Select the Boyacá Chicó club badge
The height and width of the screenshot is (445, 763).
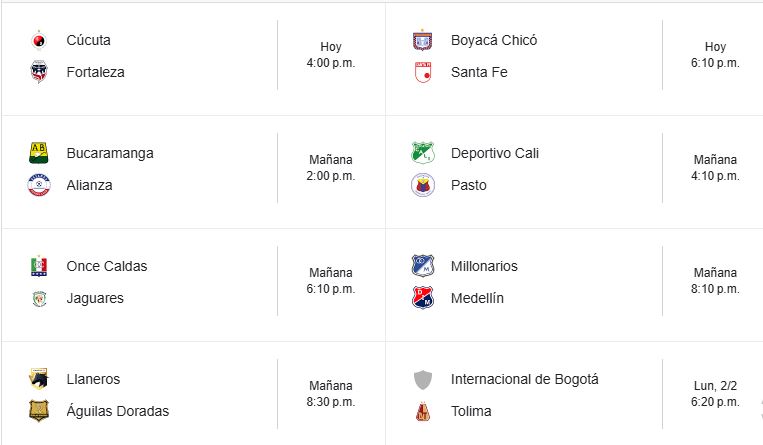(x=423, y=41)
